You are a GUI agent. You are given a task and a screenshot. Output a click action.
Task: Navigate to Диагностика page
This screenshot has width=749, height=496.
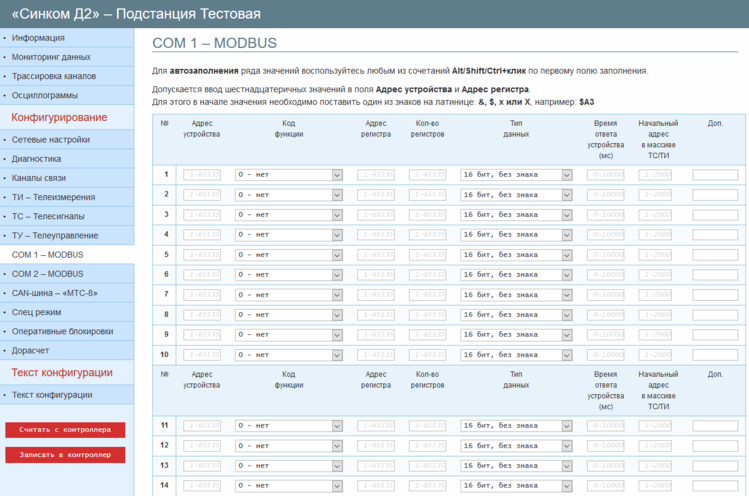click(37, 158)
